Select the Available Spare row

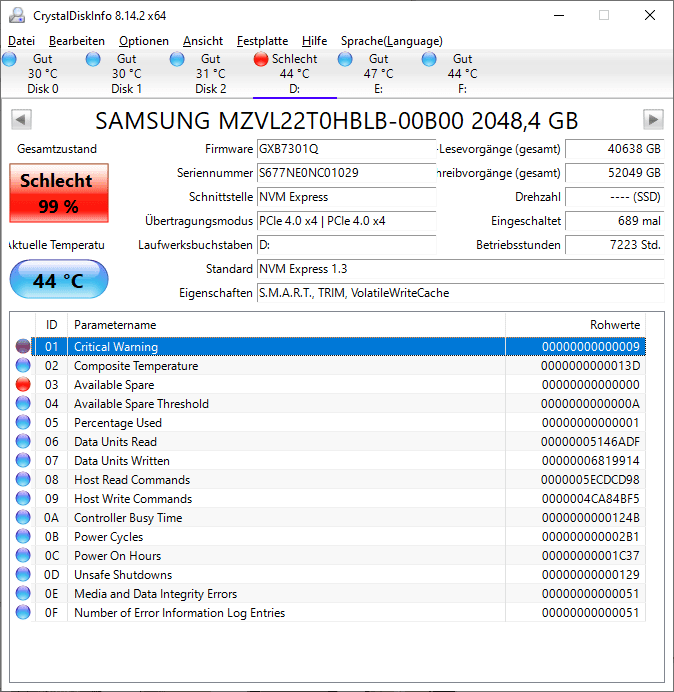(x=328, y=385)
